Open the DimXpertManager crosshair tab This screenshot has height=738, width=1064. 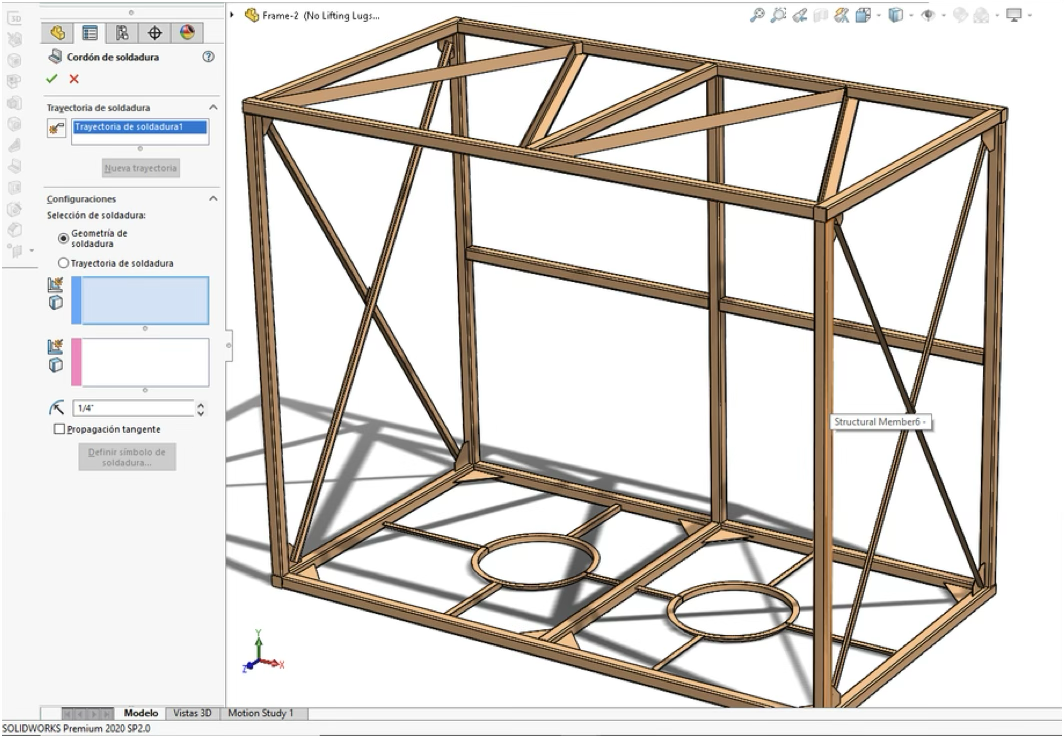click(x=154, y=33)
